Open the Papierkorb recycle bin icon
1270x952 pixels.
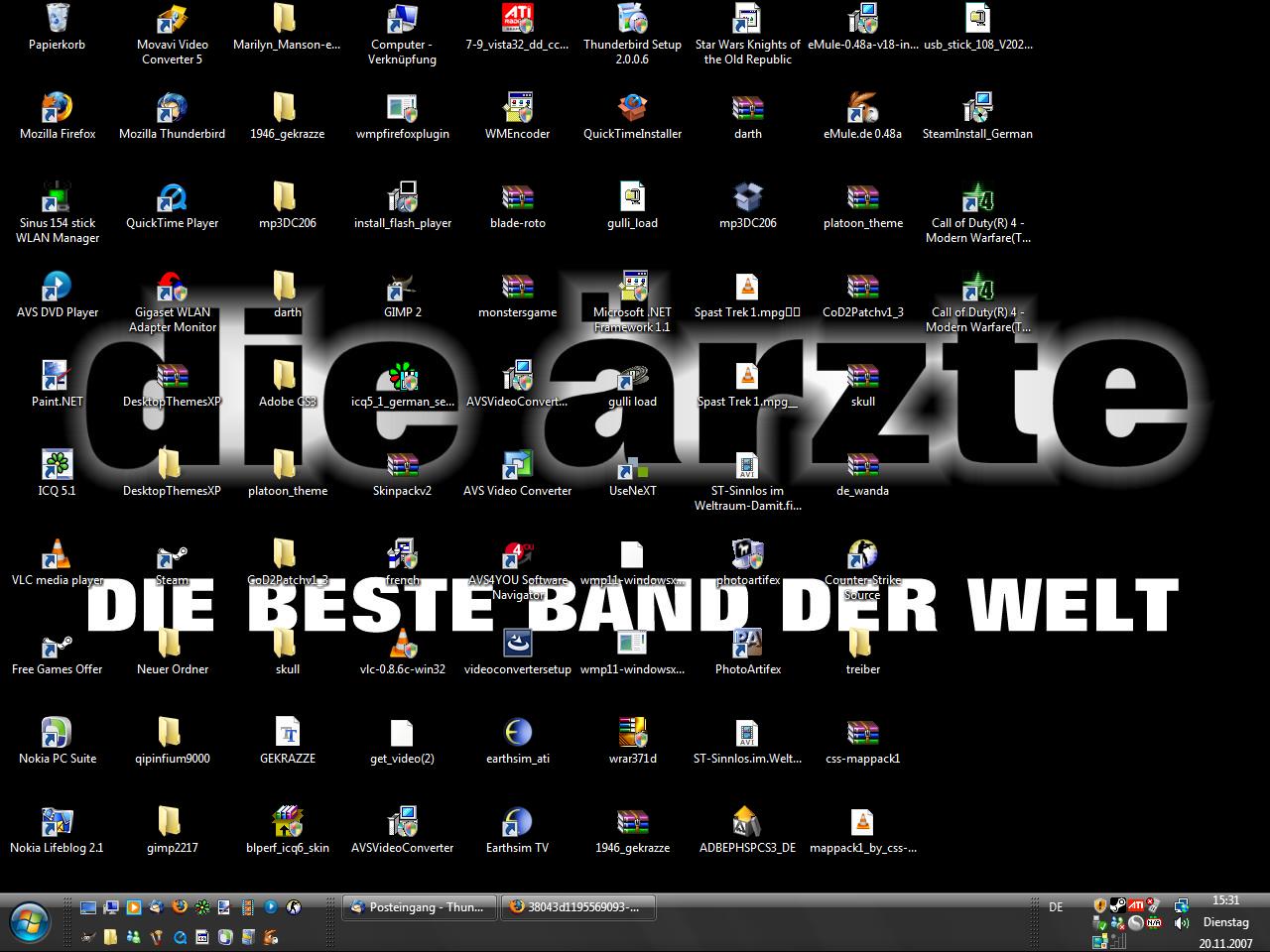[x=58, y=20]
